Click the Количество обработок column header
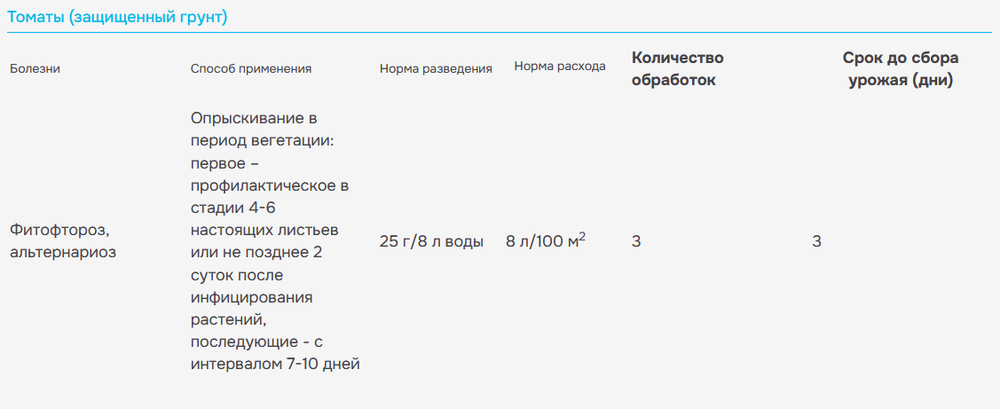Viewport: 1000px width, 409px height. tap(677, 69)
